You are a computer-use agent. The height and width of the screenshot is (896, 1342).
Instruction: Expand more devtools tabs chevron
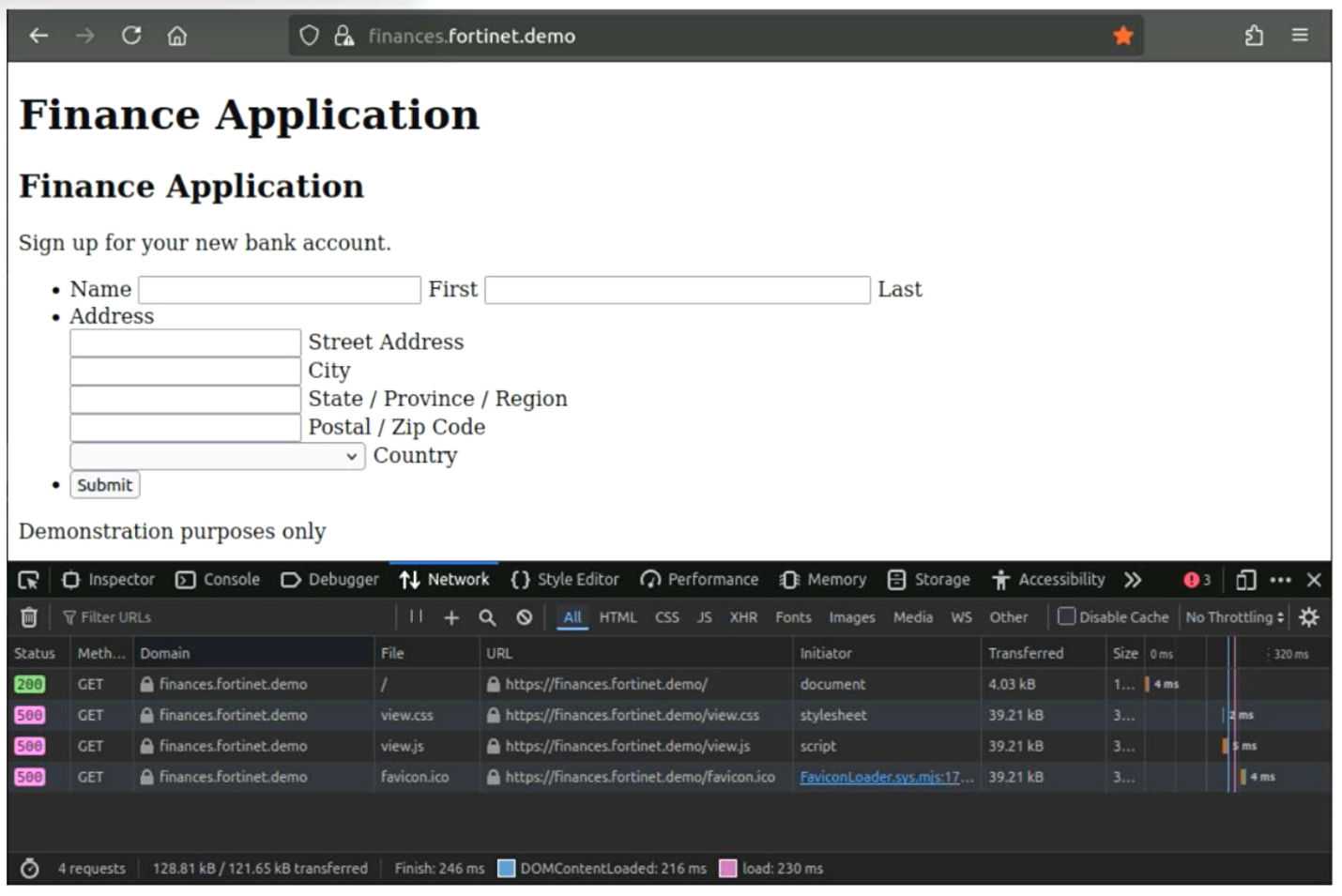point(1133,580)
